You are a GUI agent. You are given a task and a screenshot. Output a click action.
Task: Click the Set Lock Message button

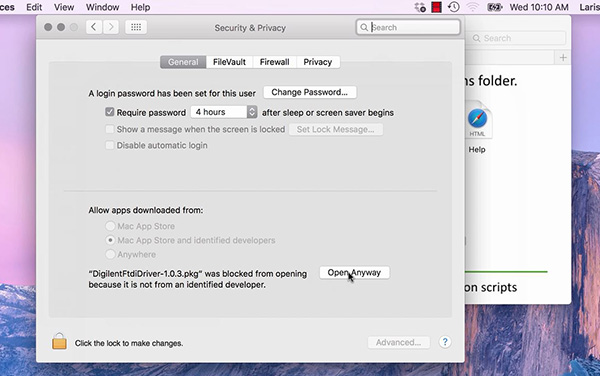(x=336, y=129)
